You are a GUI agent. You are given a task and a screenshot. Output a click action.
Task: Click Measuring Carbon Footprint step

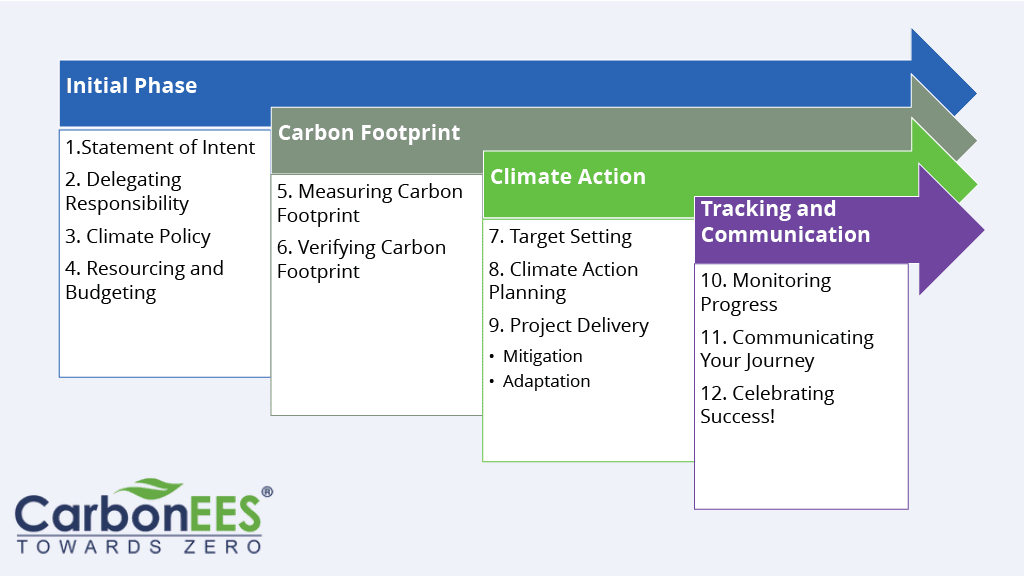pyautogui.click(x=369, y=203)
